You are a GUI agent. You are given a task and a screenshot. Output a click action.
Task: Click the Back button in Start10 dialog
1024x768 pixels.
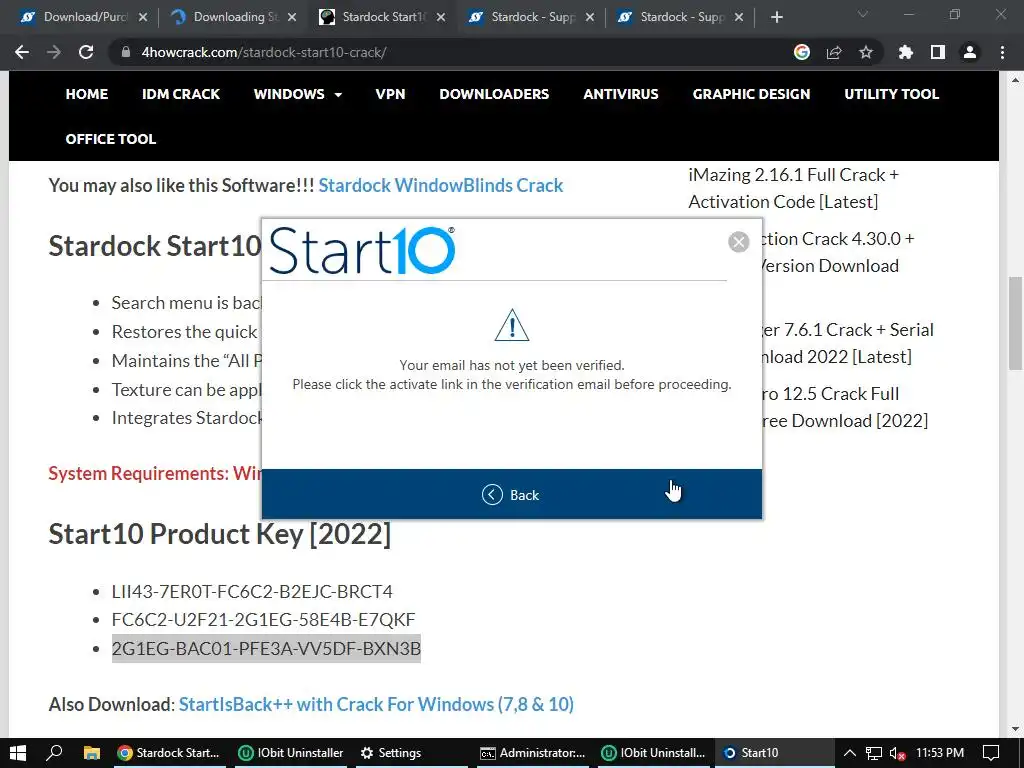coord(511,494)
